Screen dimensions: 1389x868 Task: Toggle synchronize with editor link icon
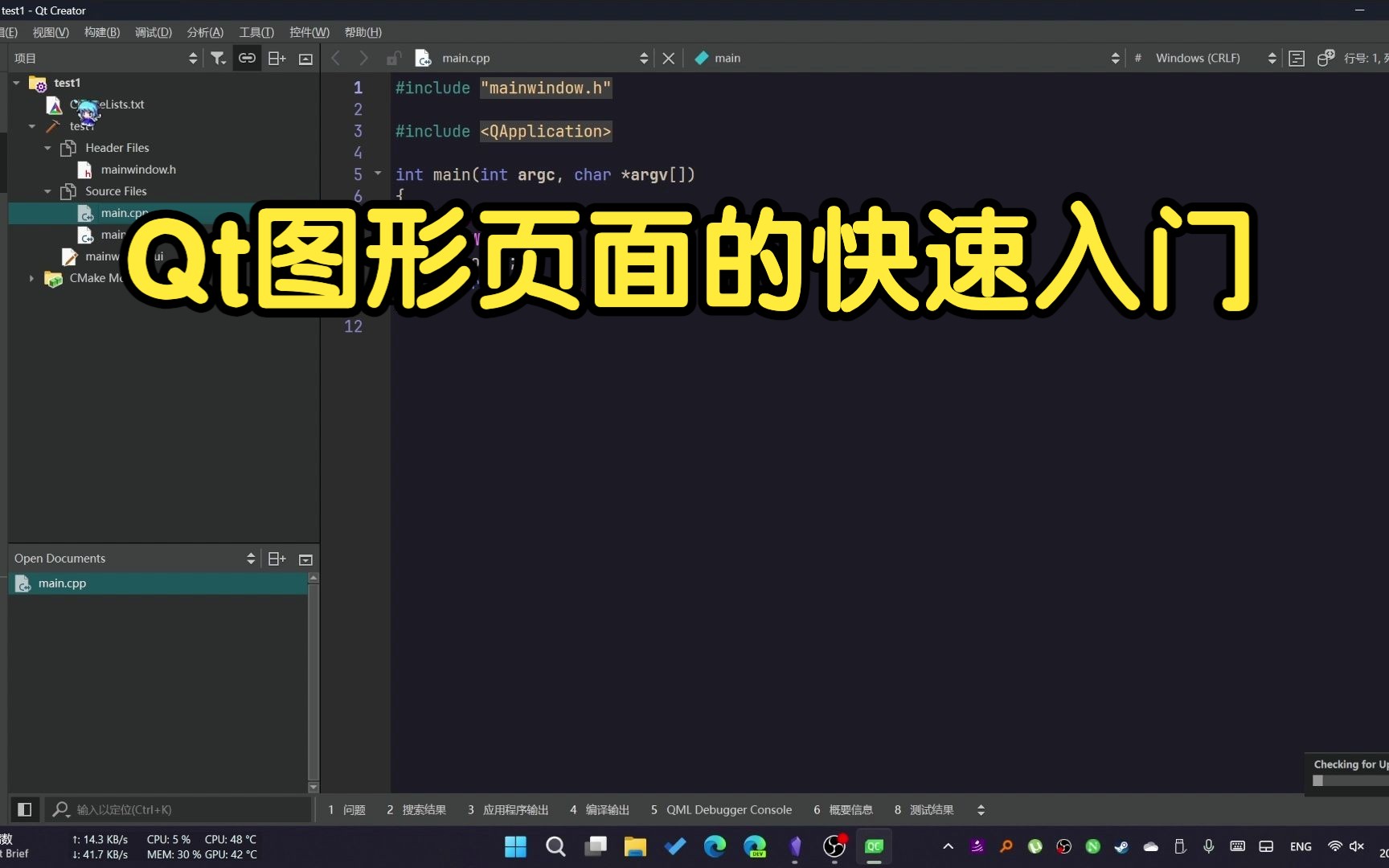click(247, 58)
